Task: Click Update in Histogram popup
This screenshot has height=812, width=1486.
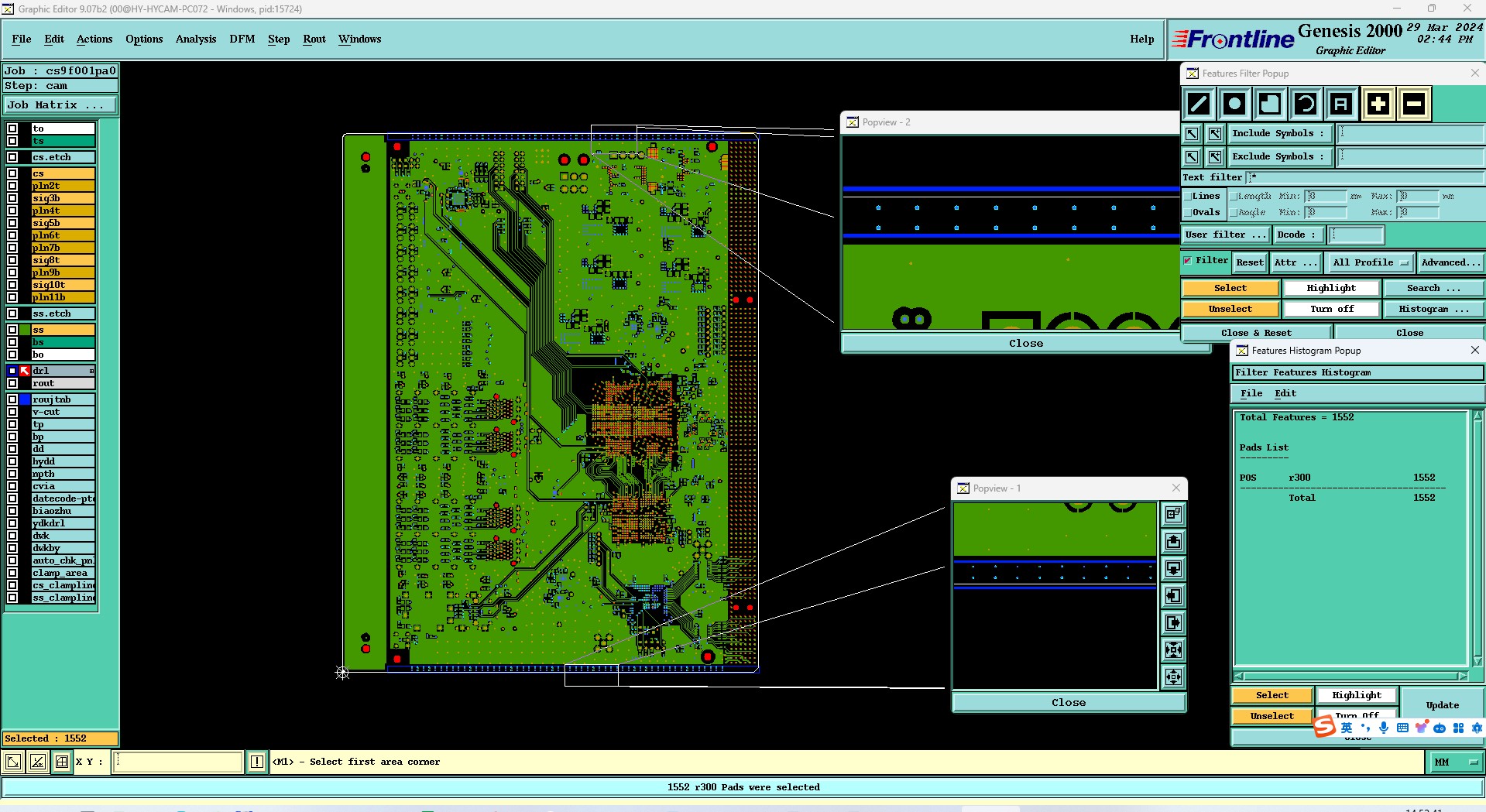Action: [x=1442, y=705]
